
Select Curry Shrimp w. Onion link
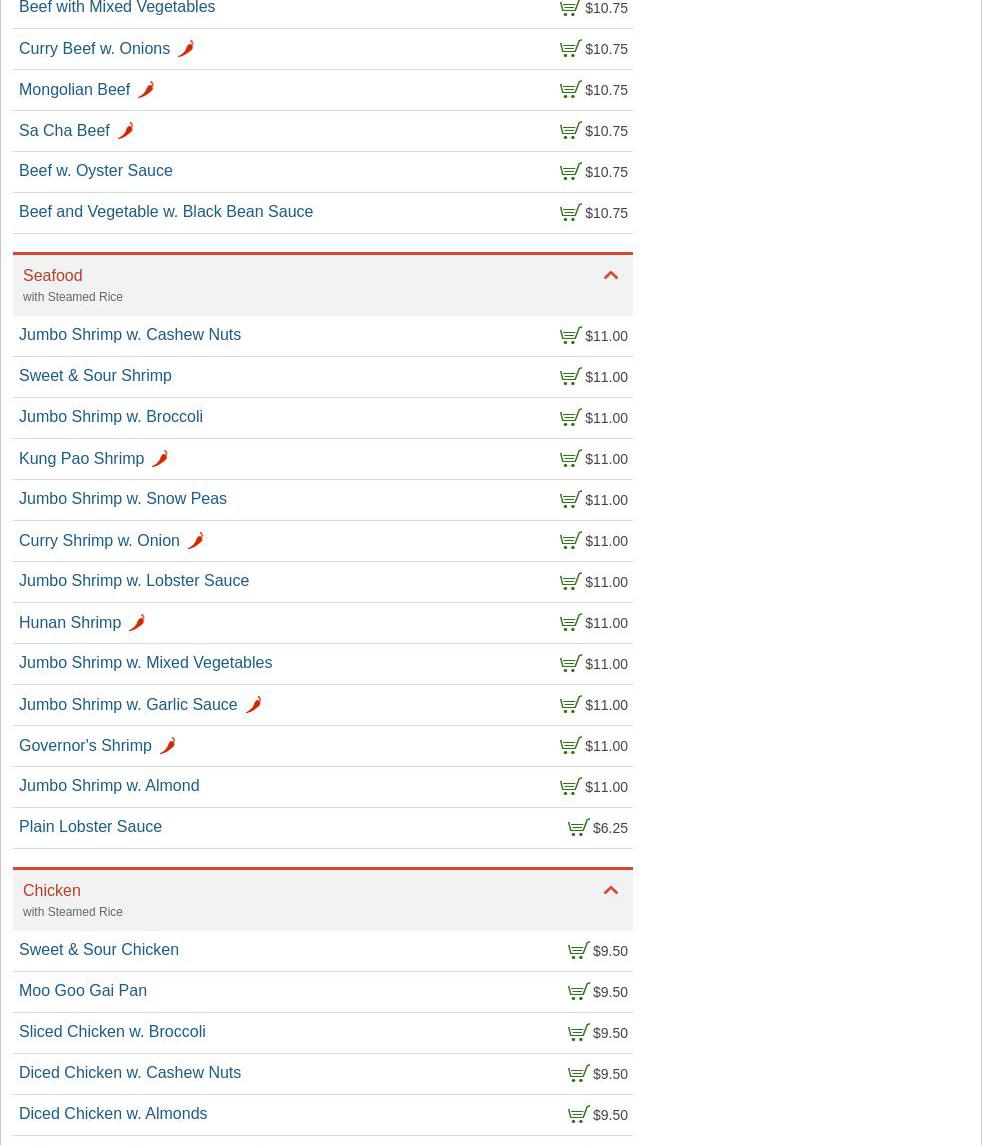coord(99,541)
